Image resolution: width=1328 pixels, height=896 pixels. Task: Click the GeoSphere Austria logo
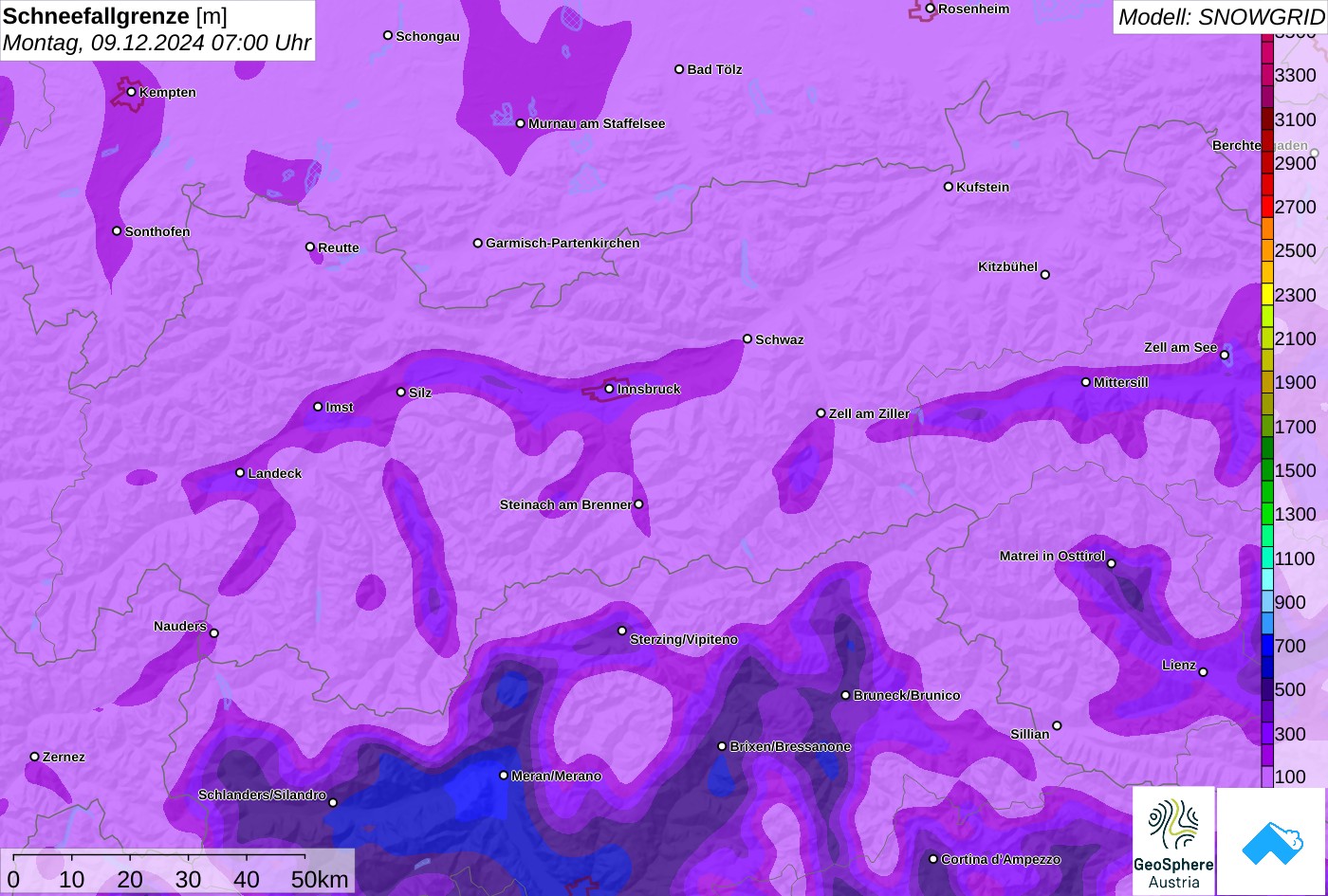(x=1173, y=841)
